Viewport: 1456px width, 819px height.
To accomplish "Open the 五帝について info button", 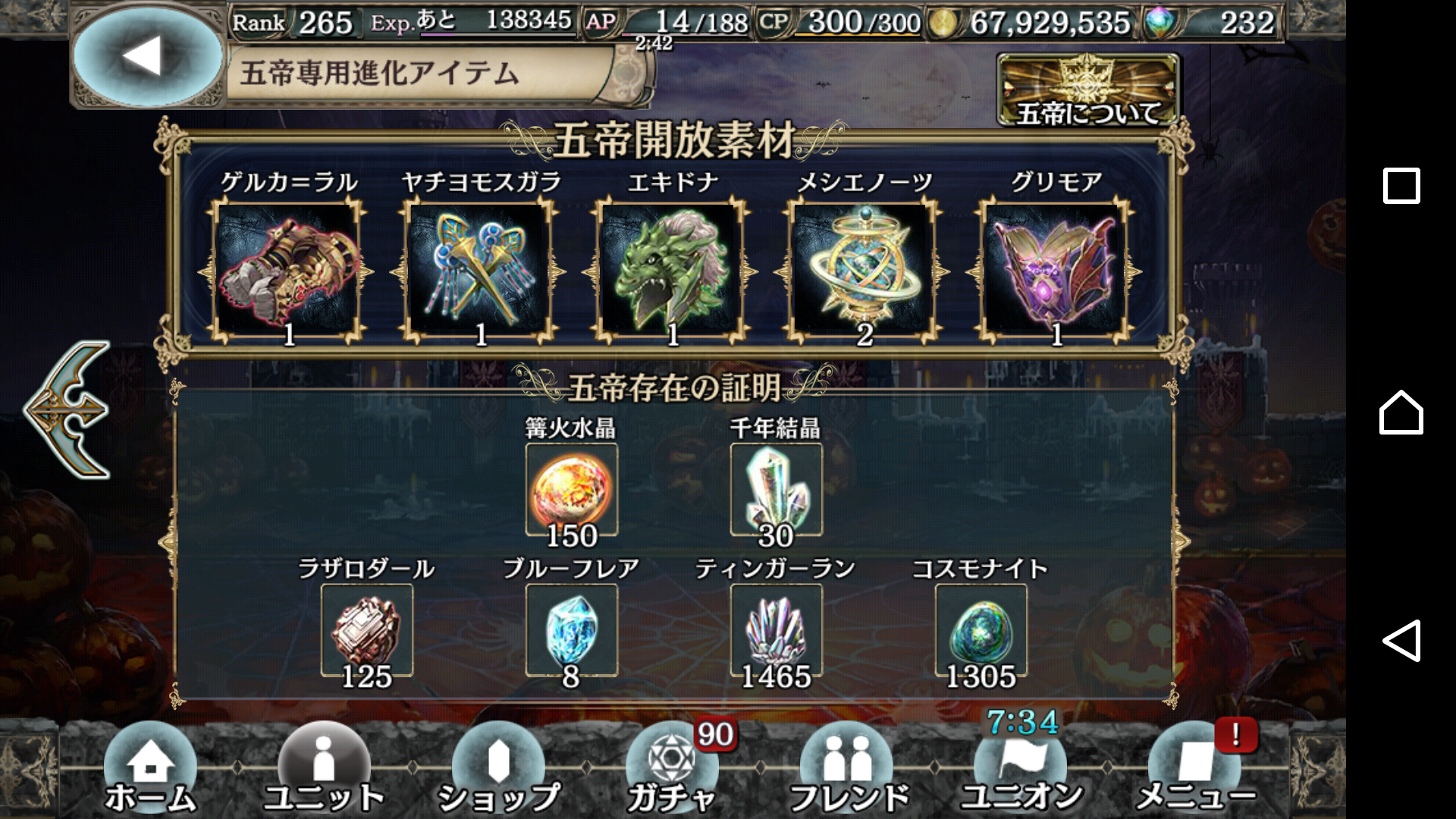I will click(x=1088, y=89).
